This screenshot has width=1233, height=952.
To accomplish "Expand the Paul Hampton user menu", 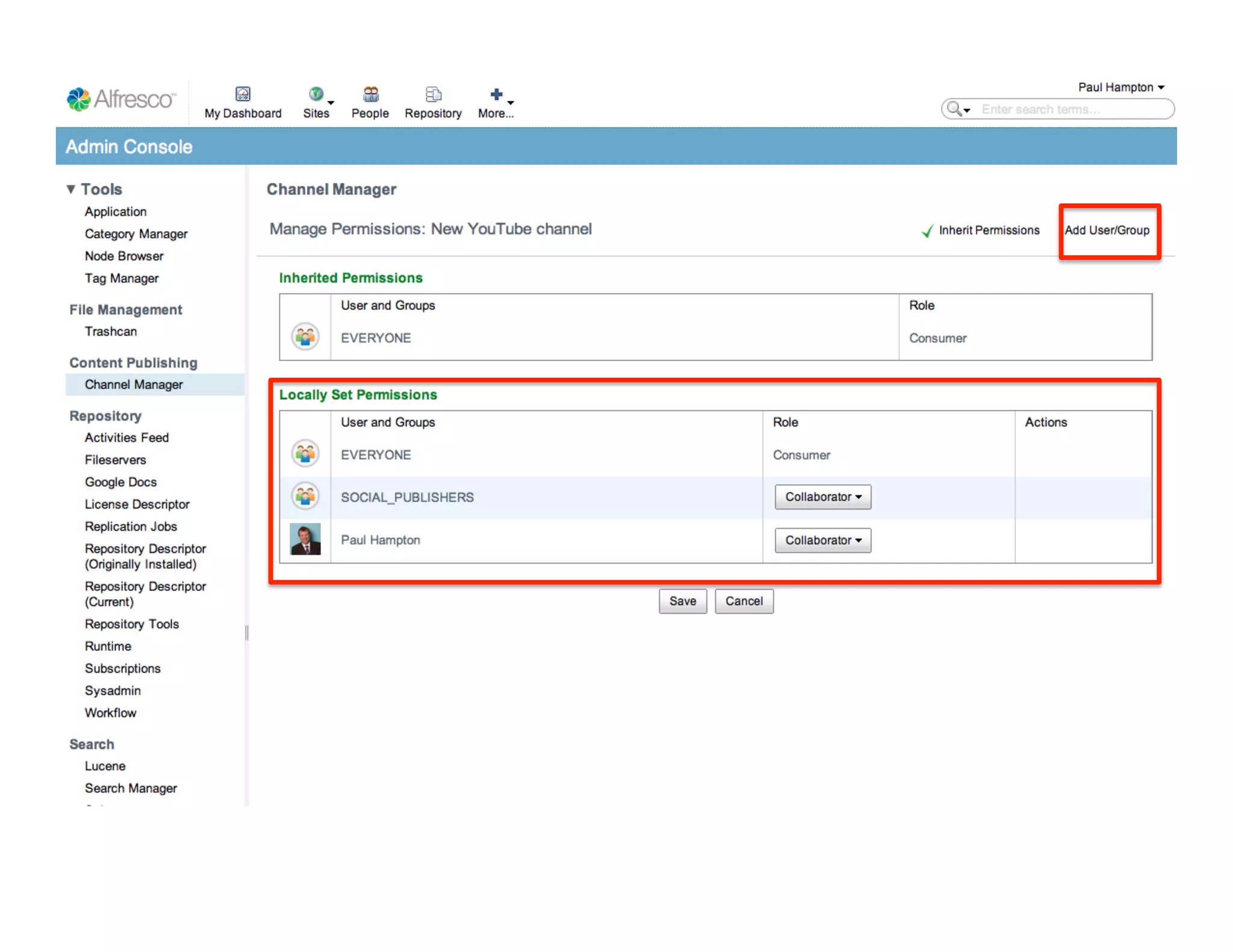I will click(1121, 87).
